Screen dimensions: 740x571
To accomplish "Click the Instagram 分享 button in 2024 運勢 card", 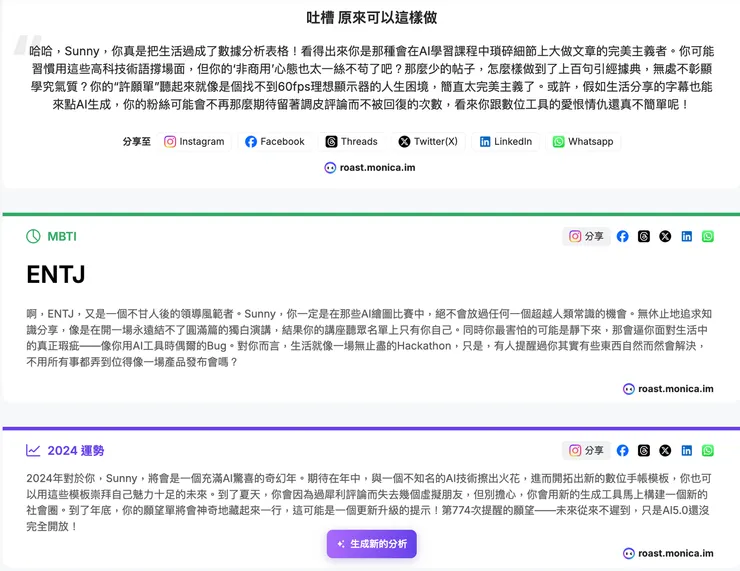I will click(x=586, y=451).
